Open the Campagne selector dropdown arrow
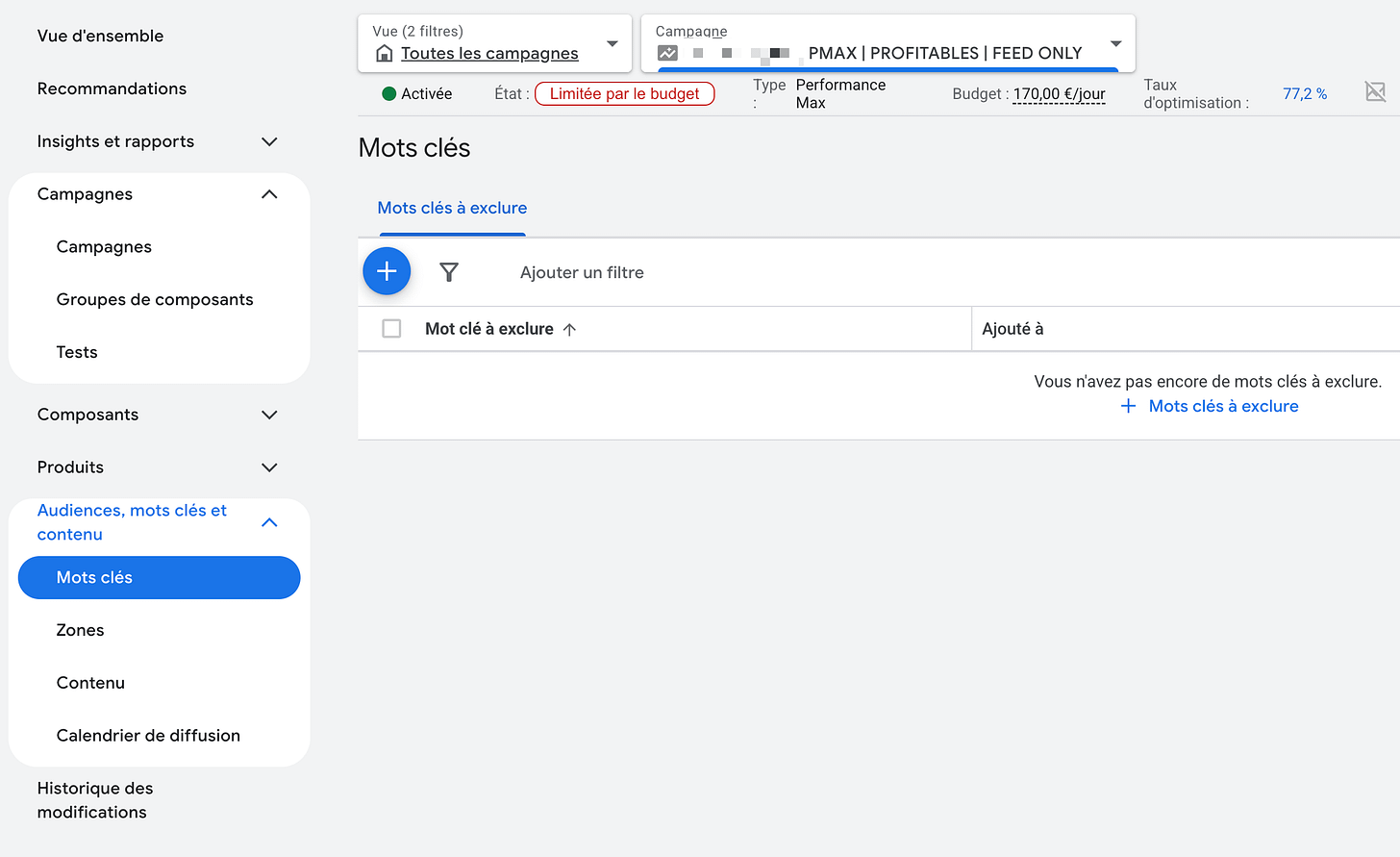The height and width of the screenshot is (857, 1400). tap(1115, 43)
